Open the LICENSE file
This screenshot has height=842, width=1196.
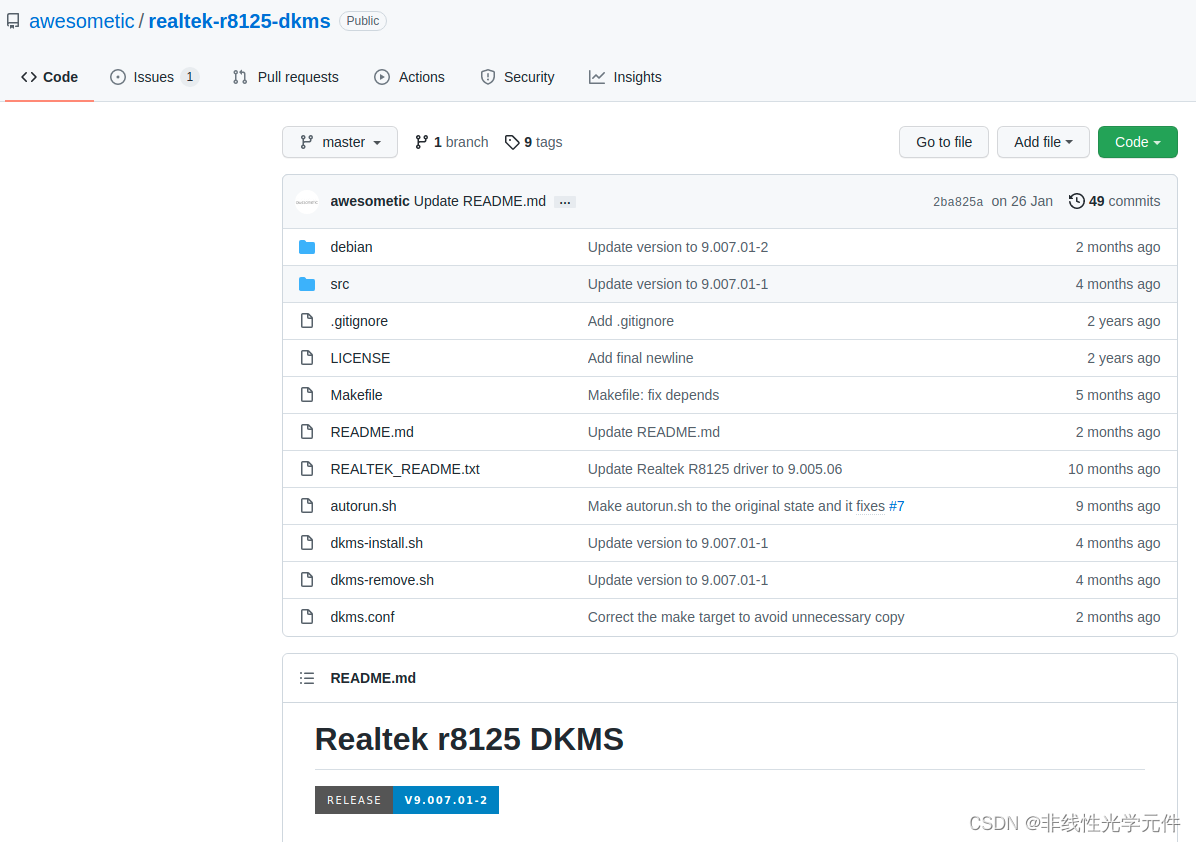tap(360, 358)
